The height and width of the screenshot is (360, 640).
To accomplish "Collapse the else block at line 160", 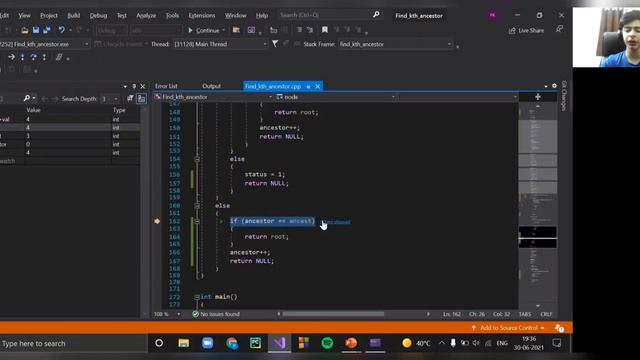I will [197, 206].
